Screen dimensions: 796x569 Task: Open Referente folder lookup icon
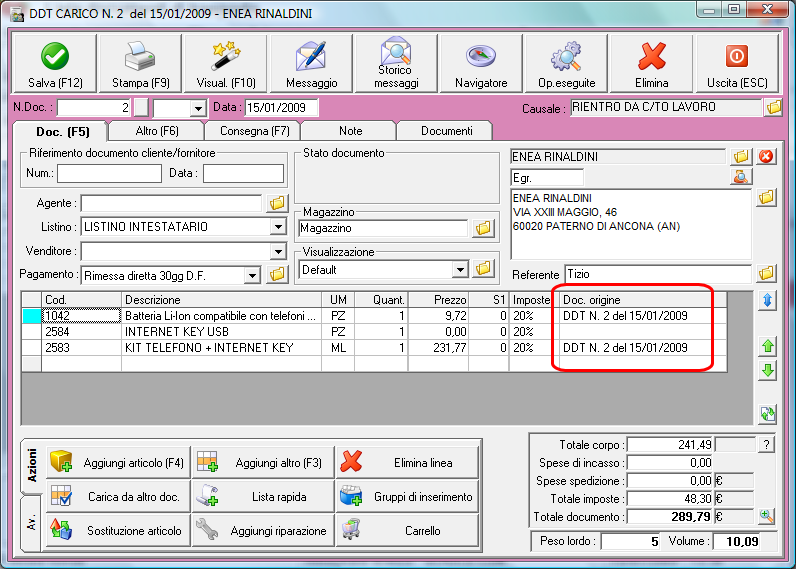[x=767, y=274]
